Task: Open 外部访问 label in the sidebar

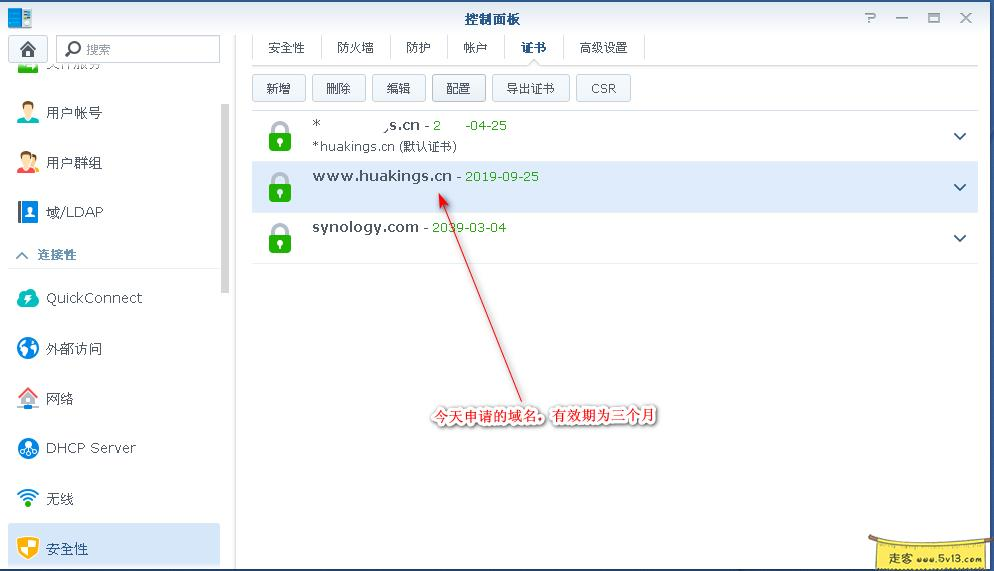Action: coord(74,349)
